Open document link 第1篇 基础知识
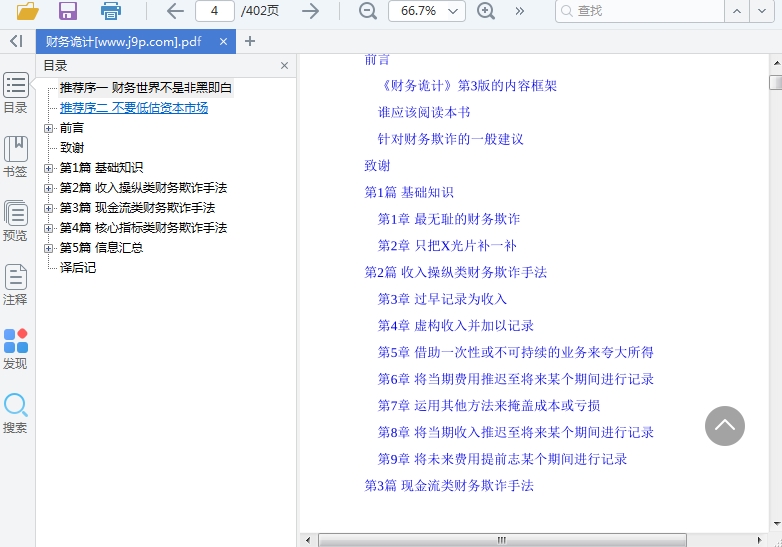Image resolution: width=782 pixels, height=547 pixels. click(409, 192)
